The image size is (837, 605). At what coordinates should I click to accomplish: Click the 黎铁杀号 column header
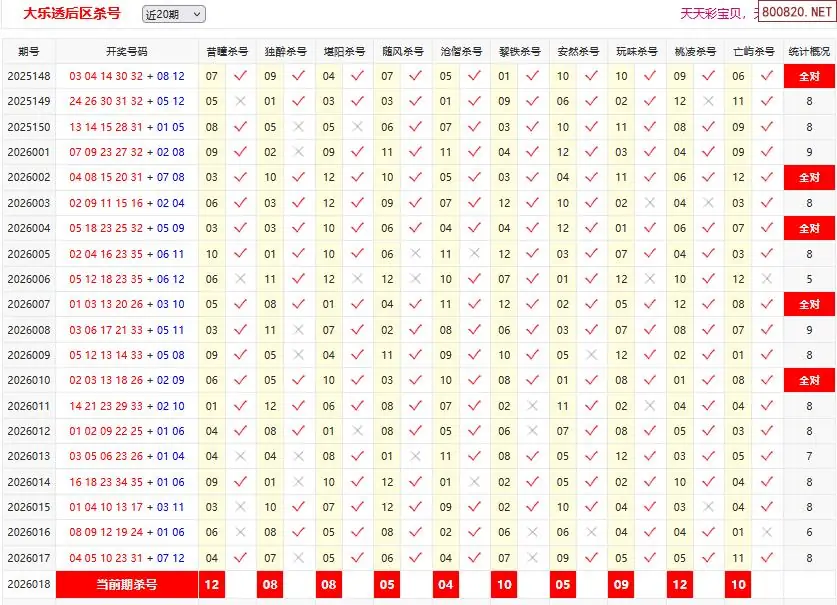click(519, 51)
